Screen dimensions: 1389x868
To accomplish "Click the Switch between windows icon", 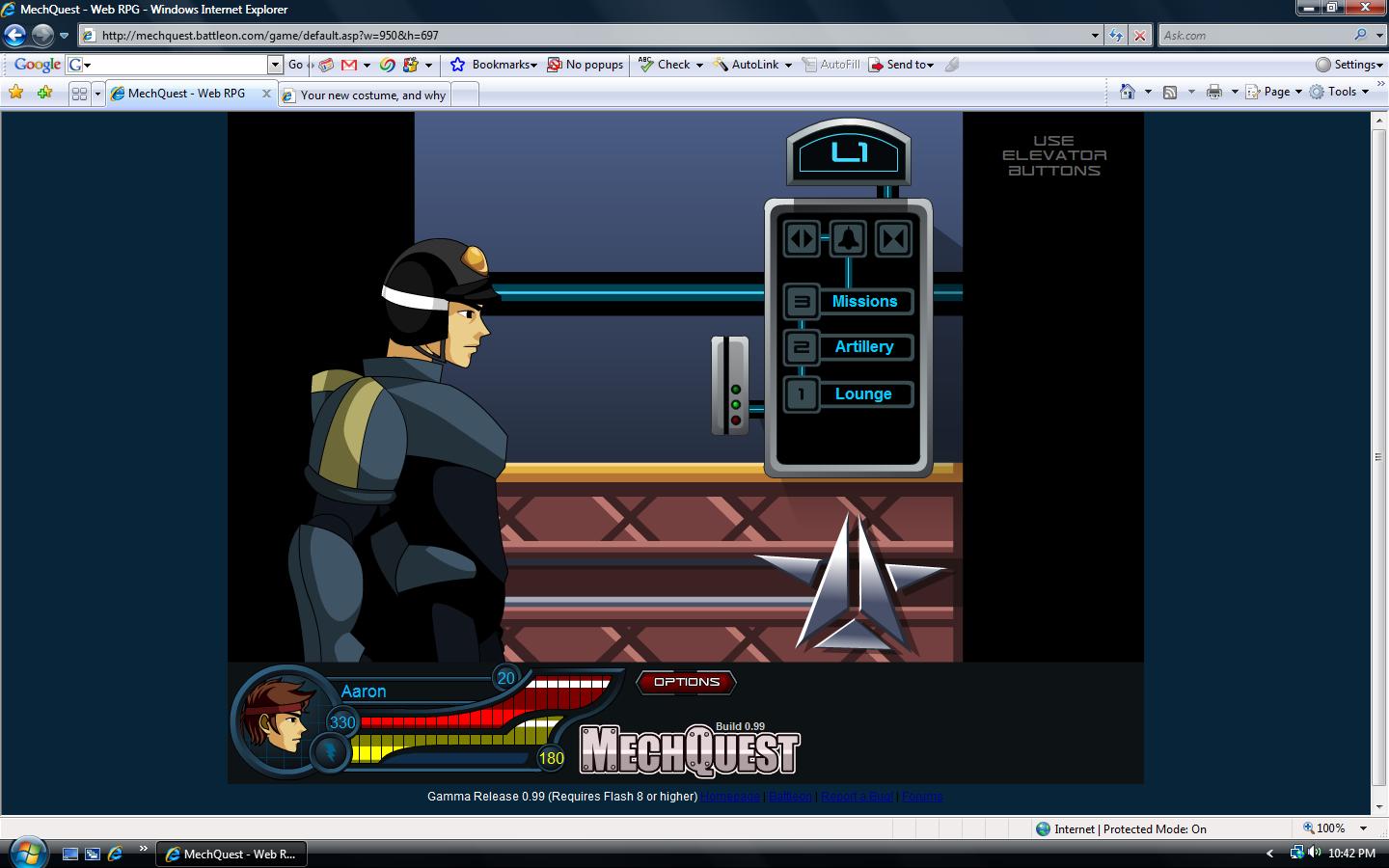I will (93, 854).
